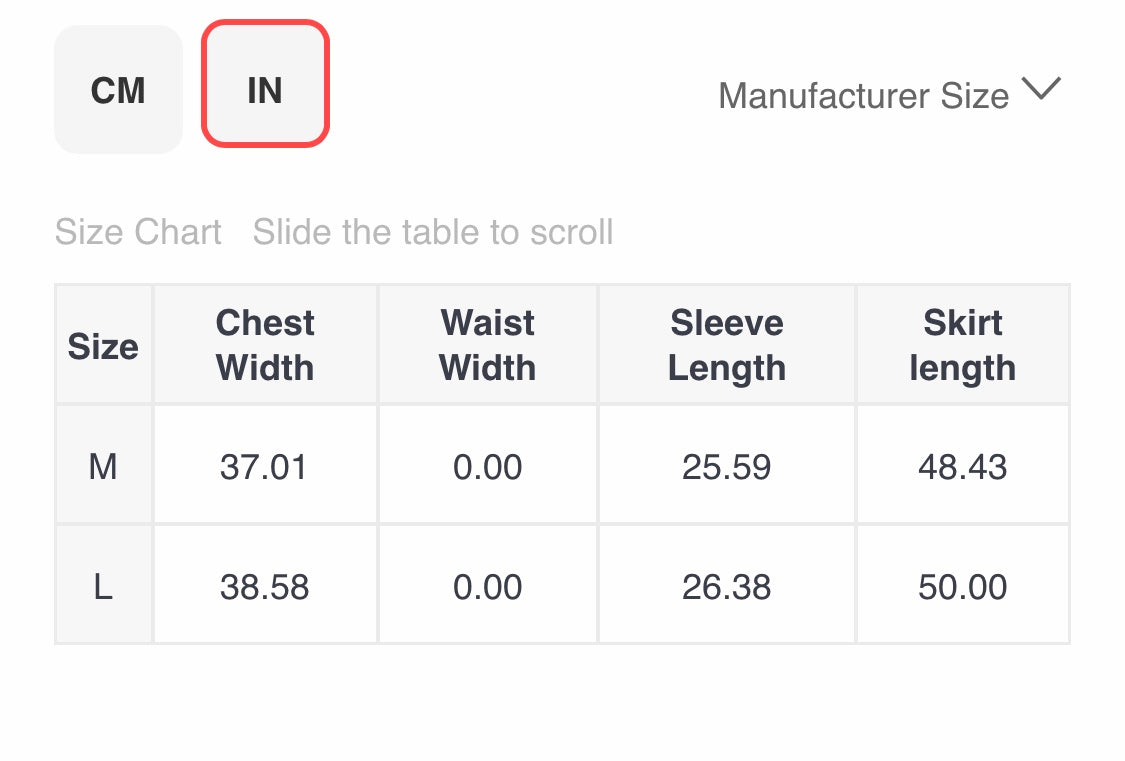
Task: Click the Size Chart label
Action: tap(138, 232)
